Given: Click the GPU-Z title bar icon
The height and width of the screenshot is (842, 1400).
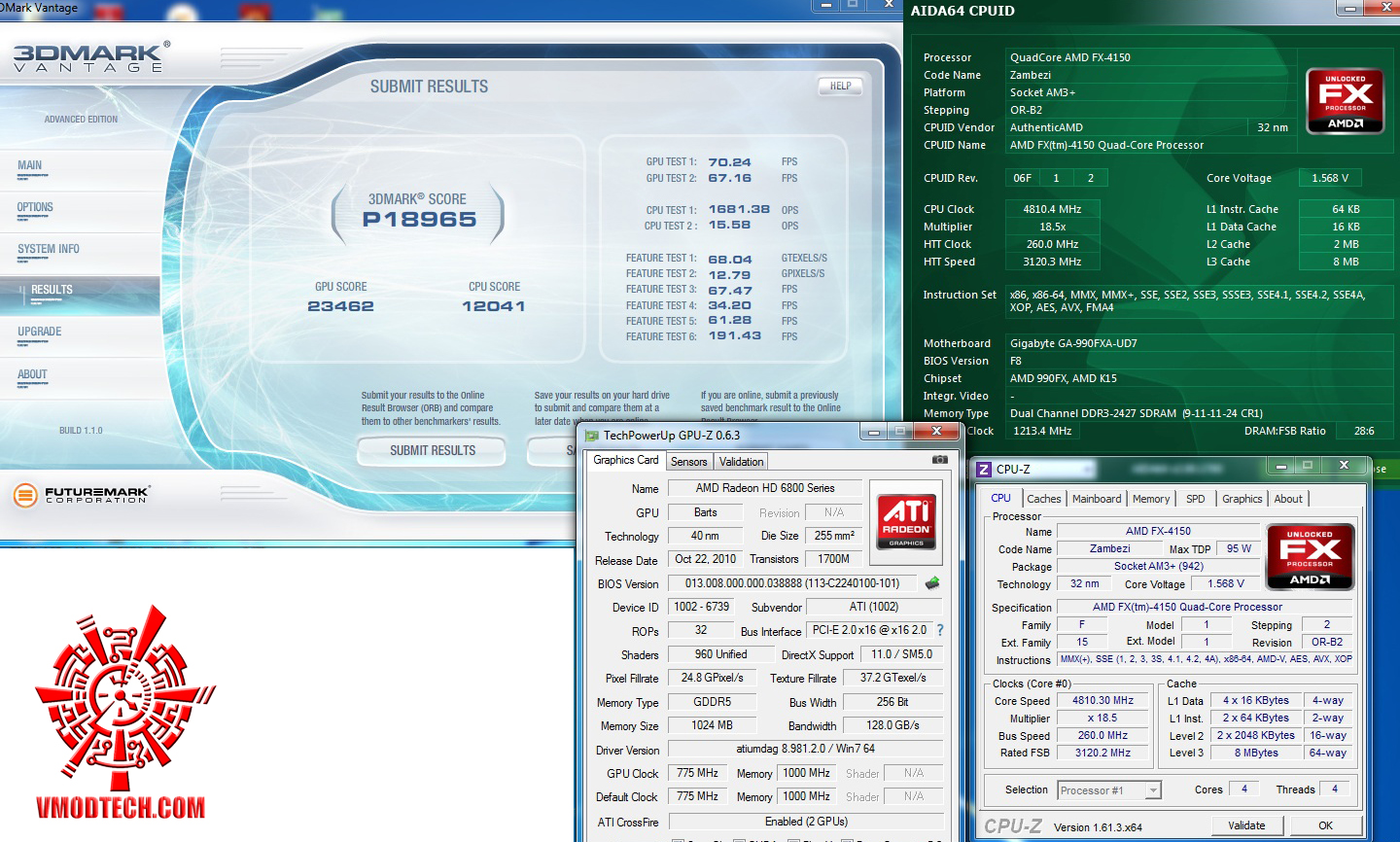Looking at the screenshot, I should [592, 436].
